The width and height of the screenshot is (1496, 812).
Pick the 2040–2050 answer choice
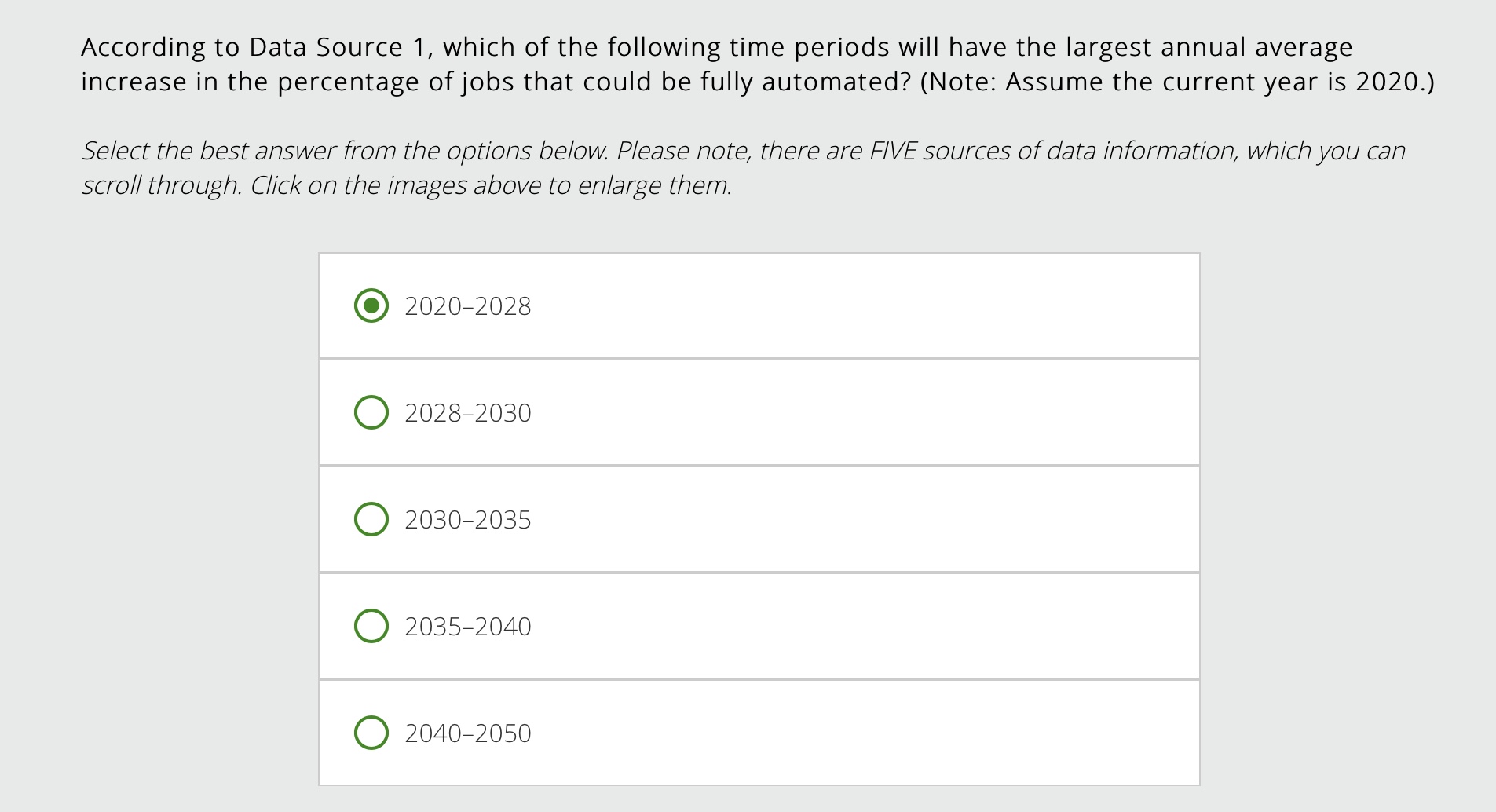tap(372, 733)
